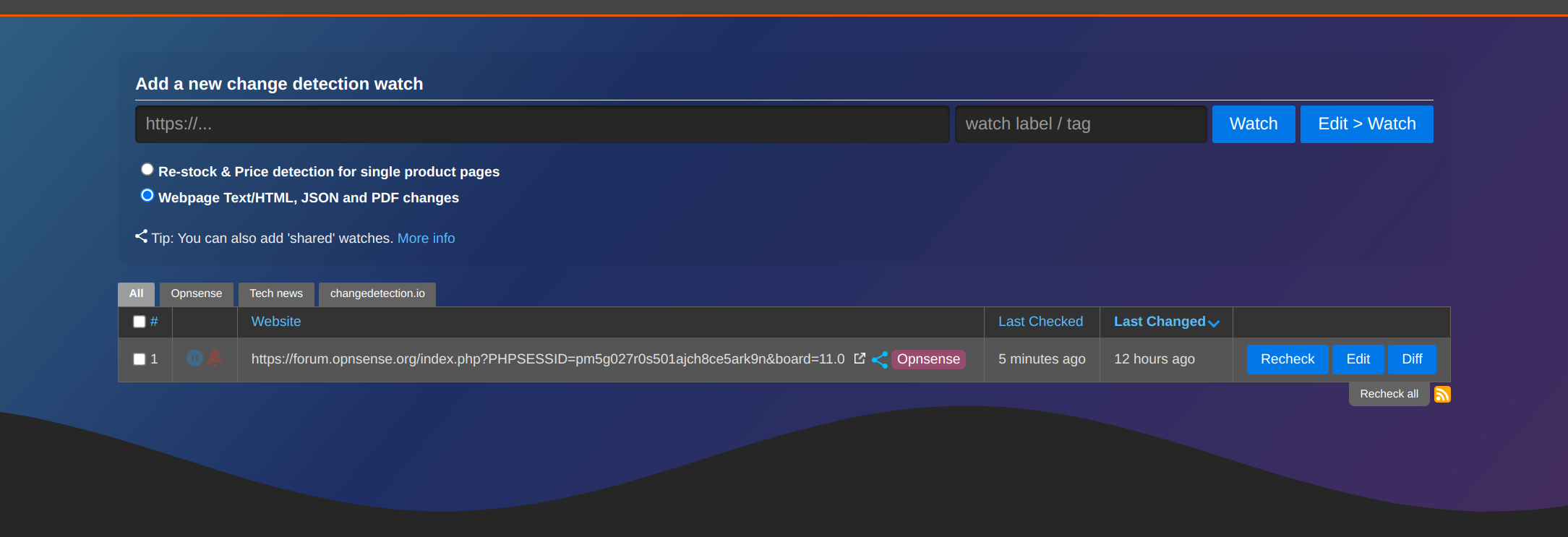Pause checks for the opnsense forum watch
Image resolution: width=1568 pixels, height=537 pixels.
(194, 358)
